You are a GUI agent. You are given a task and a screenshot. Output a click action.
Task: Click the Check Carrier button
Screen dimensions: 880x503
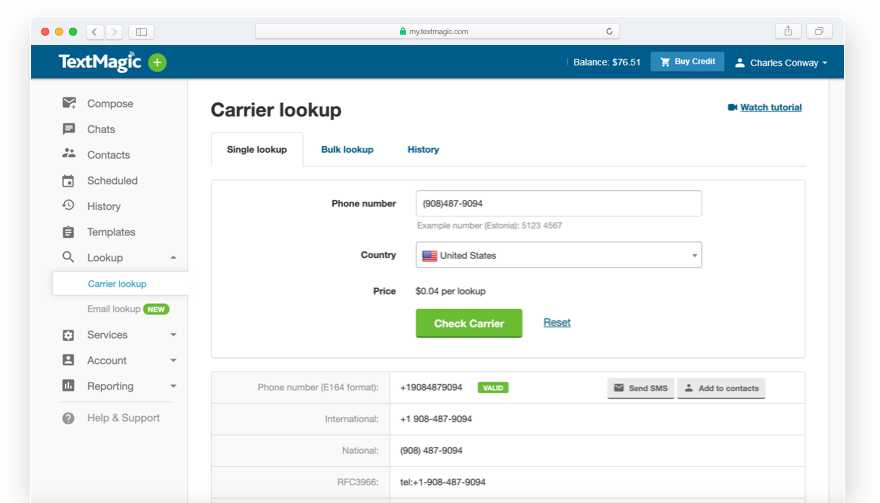pos(469,323)
